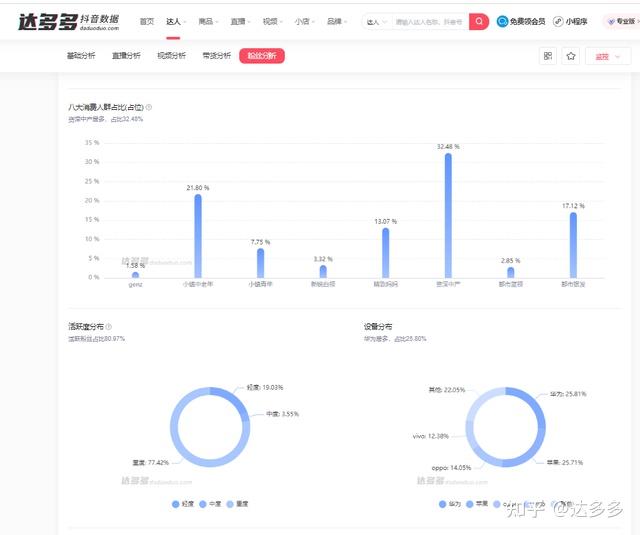
Task: Open the 达人 search-type dropdown
Action: pyautogui.click(x=376, y=22)
